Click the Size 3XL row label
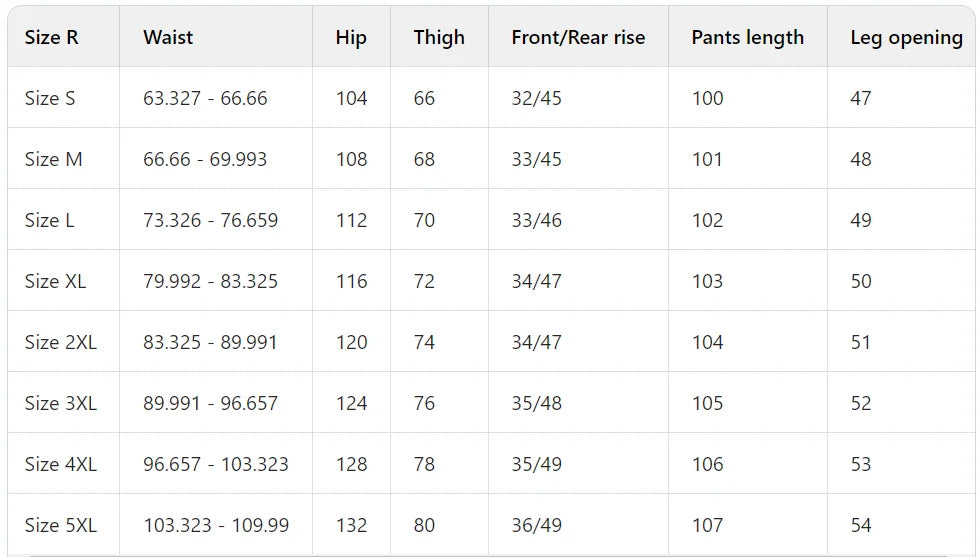 click(x=60, y=403)
